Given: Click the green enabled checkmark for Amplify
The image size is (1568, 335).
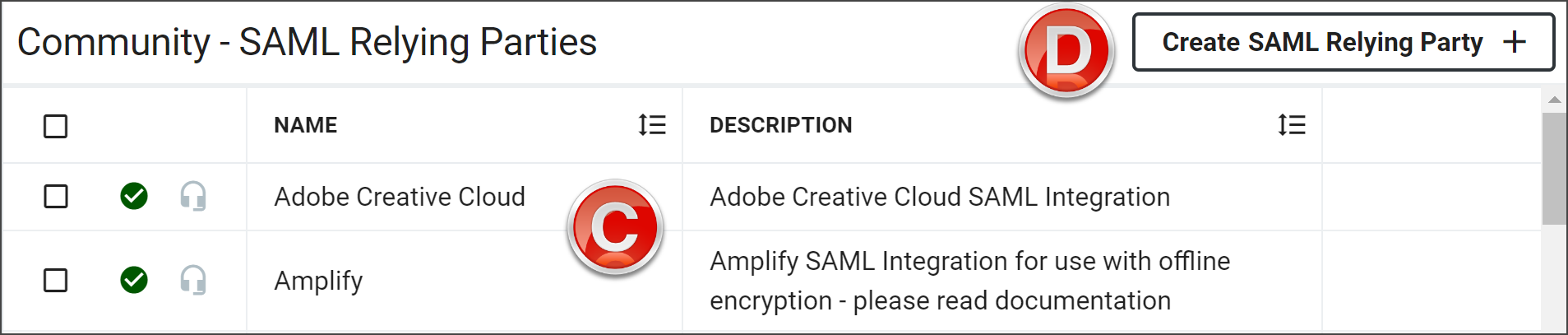Looking at the screenshot, I should (x=134, y=280).
